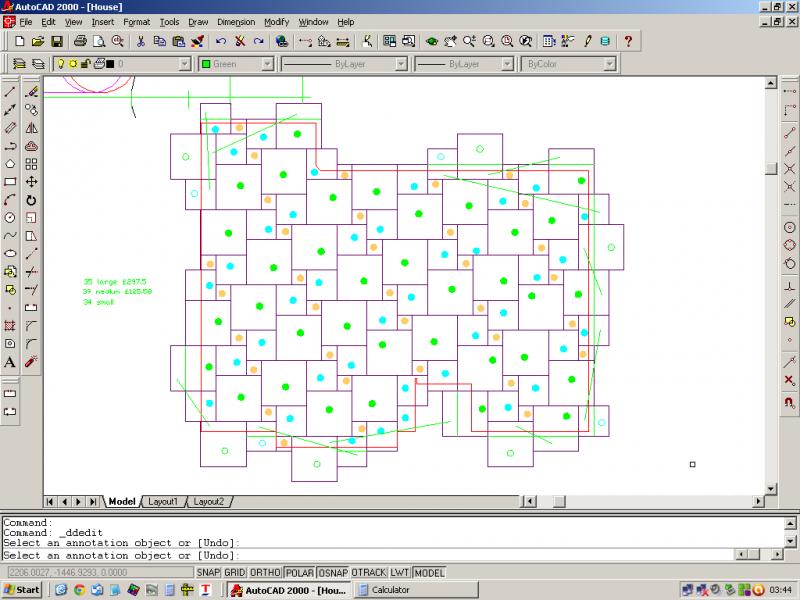Screen dimensions: 800x600
Task: Choose the Erase modify tool
Action: (x=31, y=91)
